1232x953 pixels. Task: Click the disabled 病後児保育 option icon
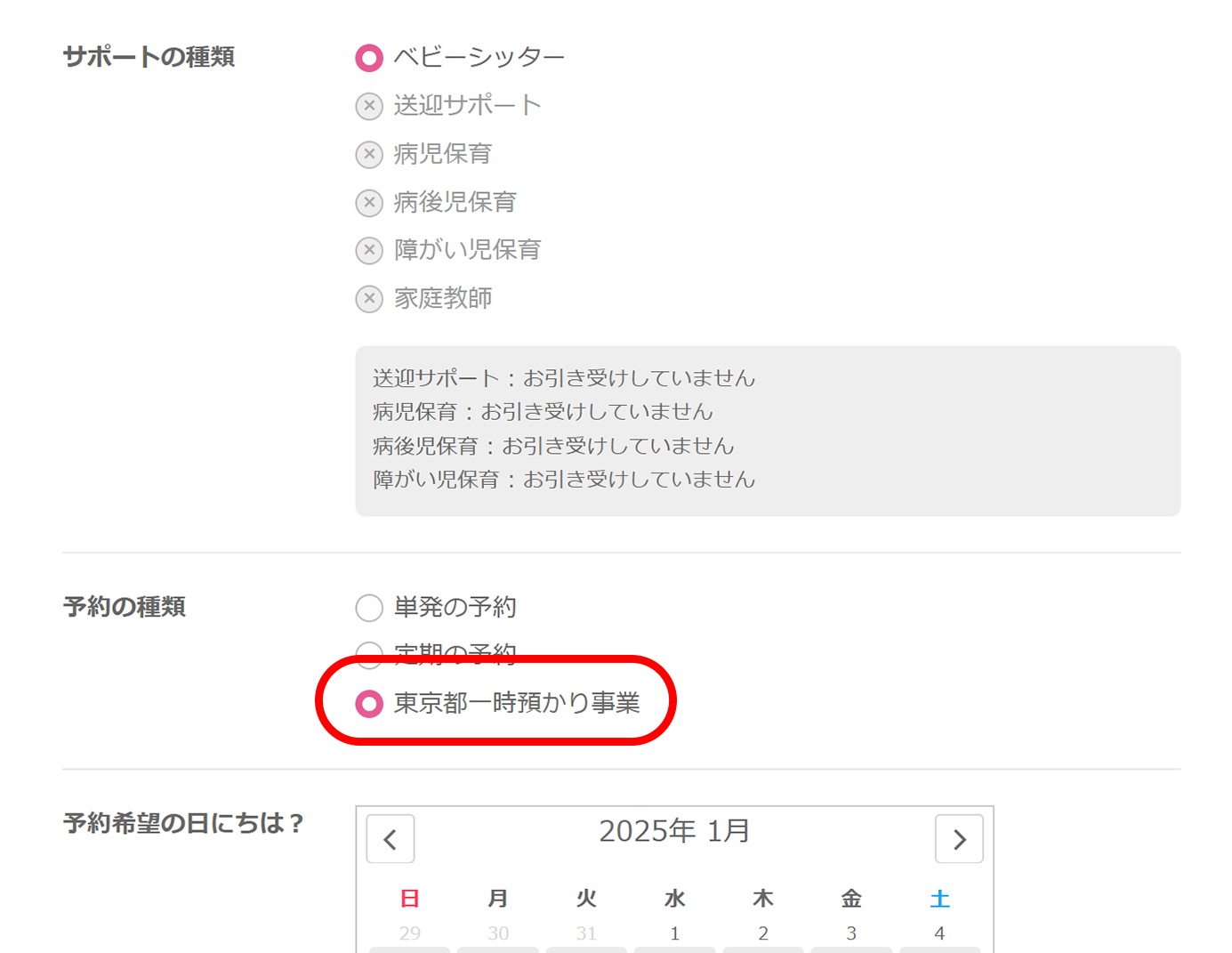pyautogui.click(x=369, y=203)
